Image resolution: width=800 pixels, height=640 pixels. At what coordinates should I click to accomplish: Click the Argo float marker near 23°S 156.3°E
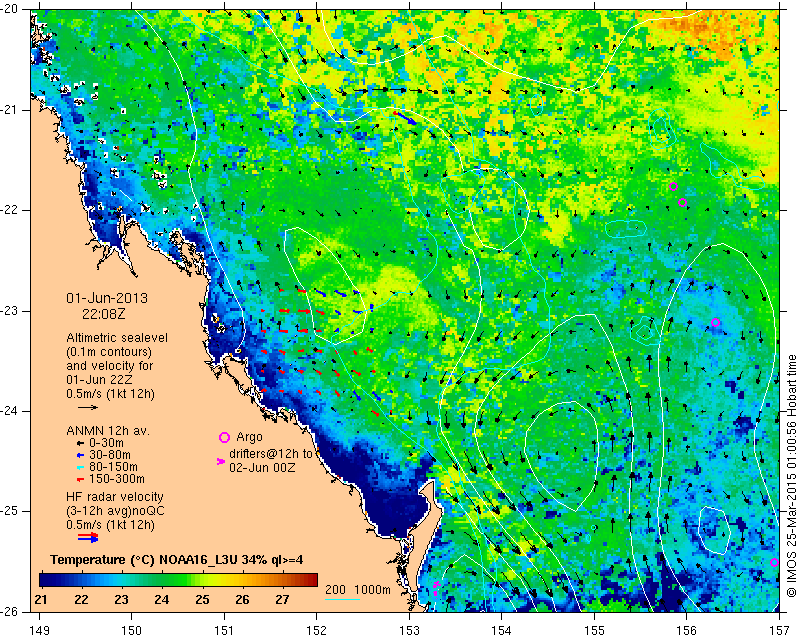coord(715,322)
